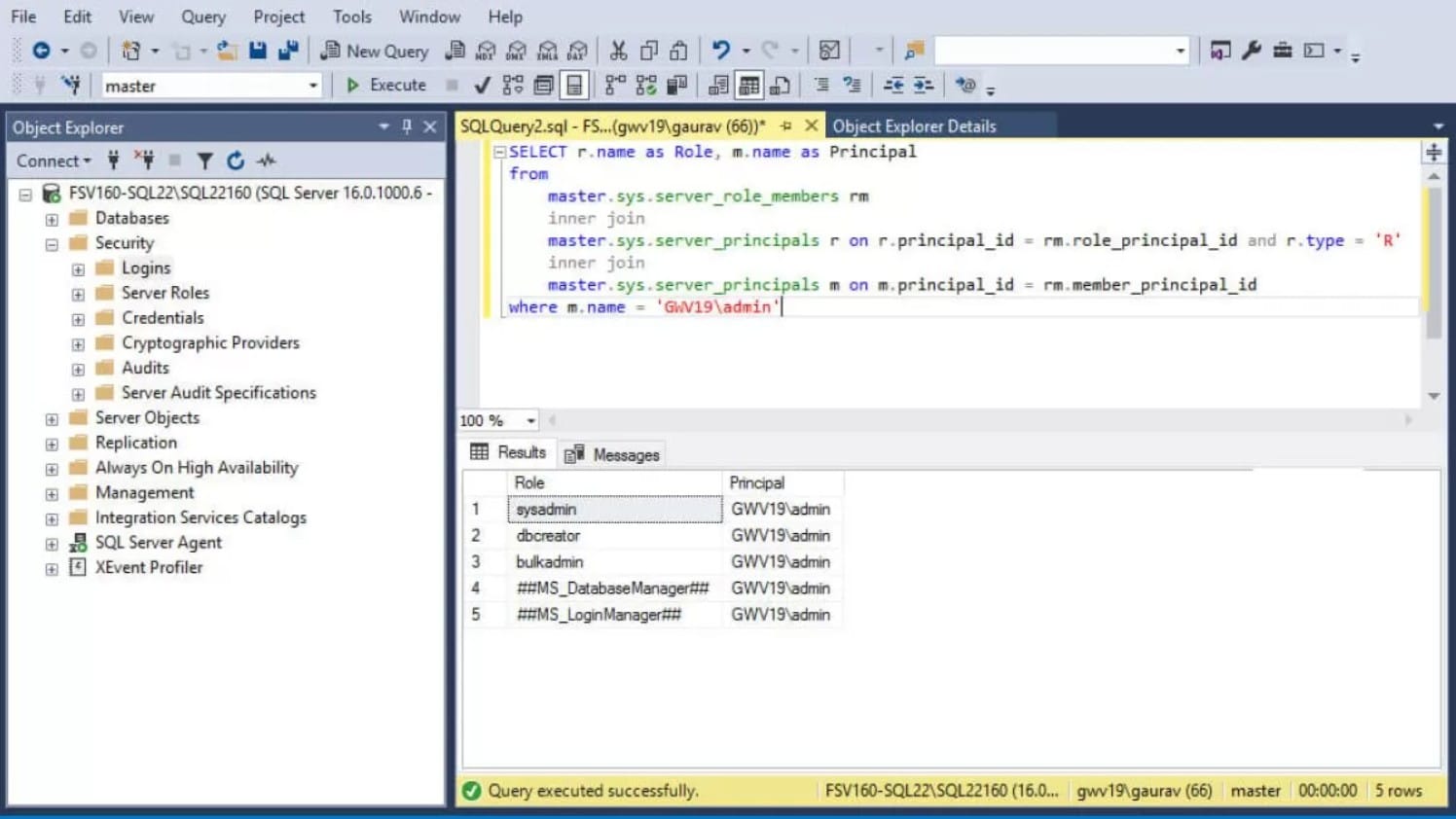Collapse the Security node
Viewport: 1456px width, 819px height.
click(52, 243)
